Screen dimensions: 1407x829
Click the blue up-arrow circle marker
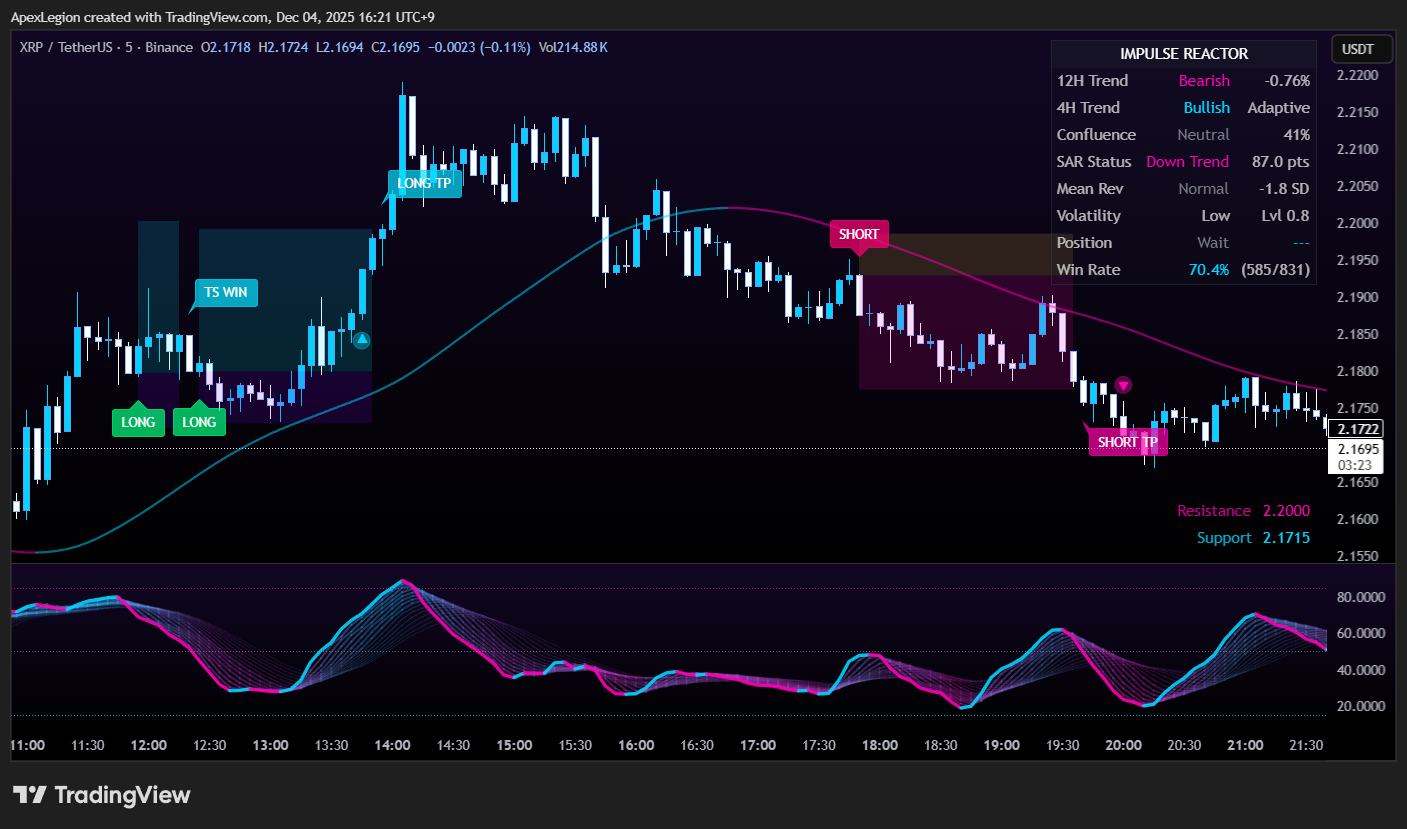tap(362, 340)
